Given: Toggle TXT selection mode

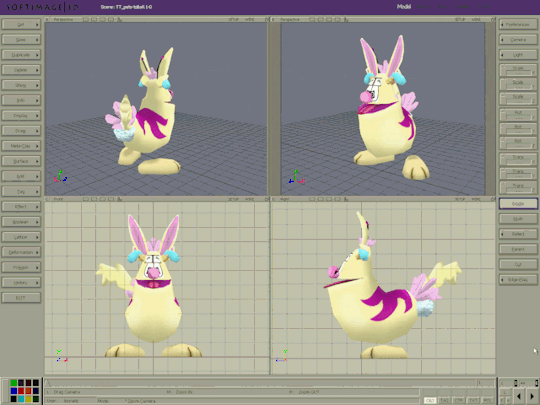Looking at the screenshot, I should (473, 400).
